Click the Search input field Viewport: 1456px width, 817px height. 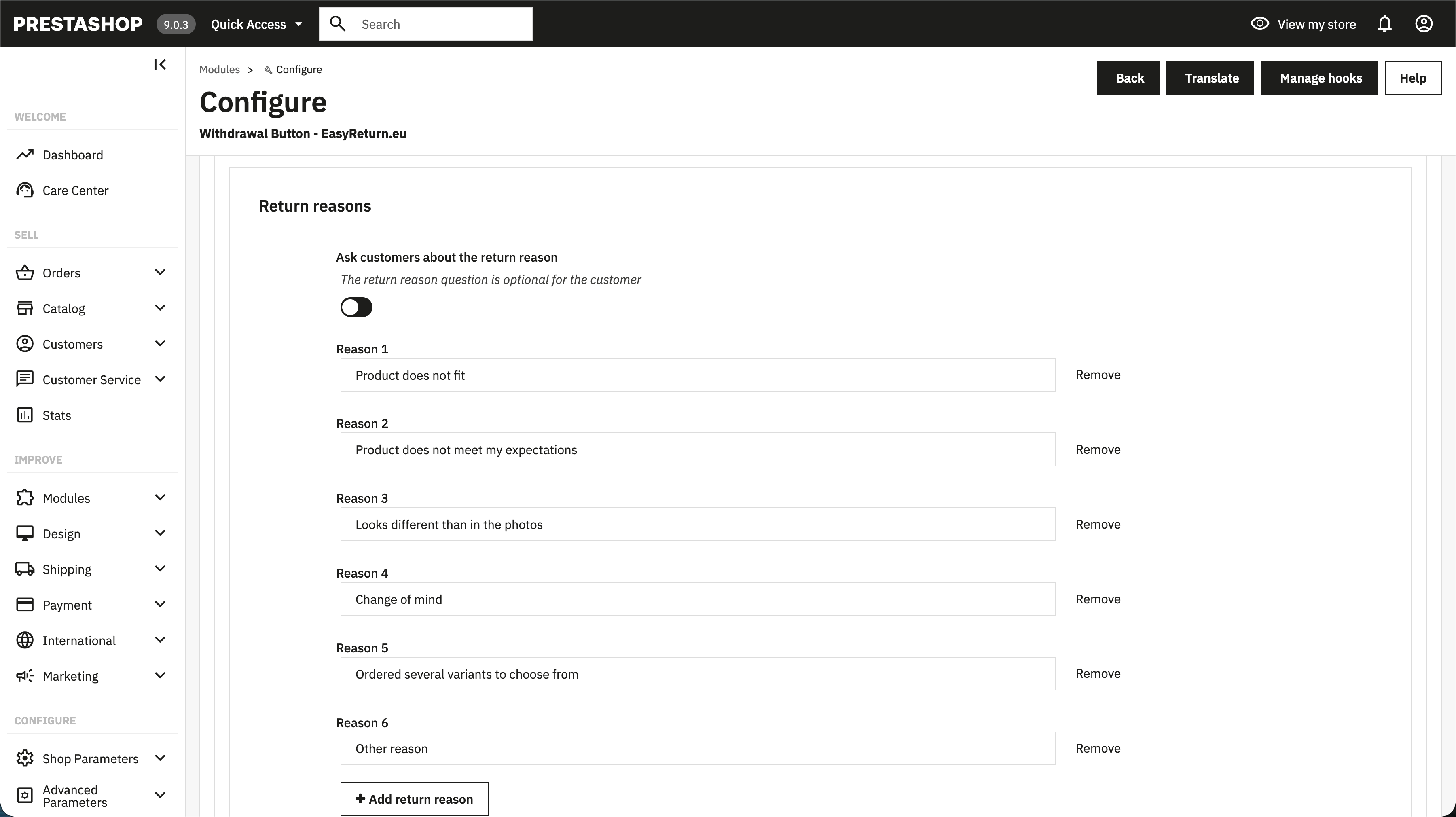[425, 24]
